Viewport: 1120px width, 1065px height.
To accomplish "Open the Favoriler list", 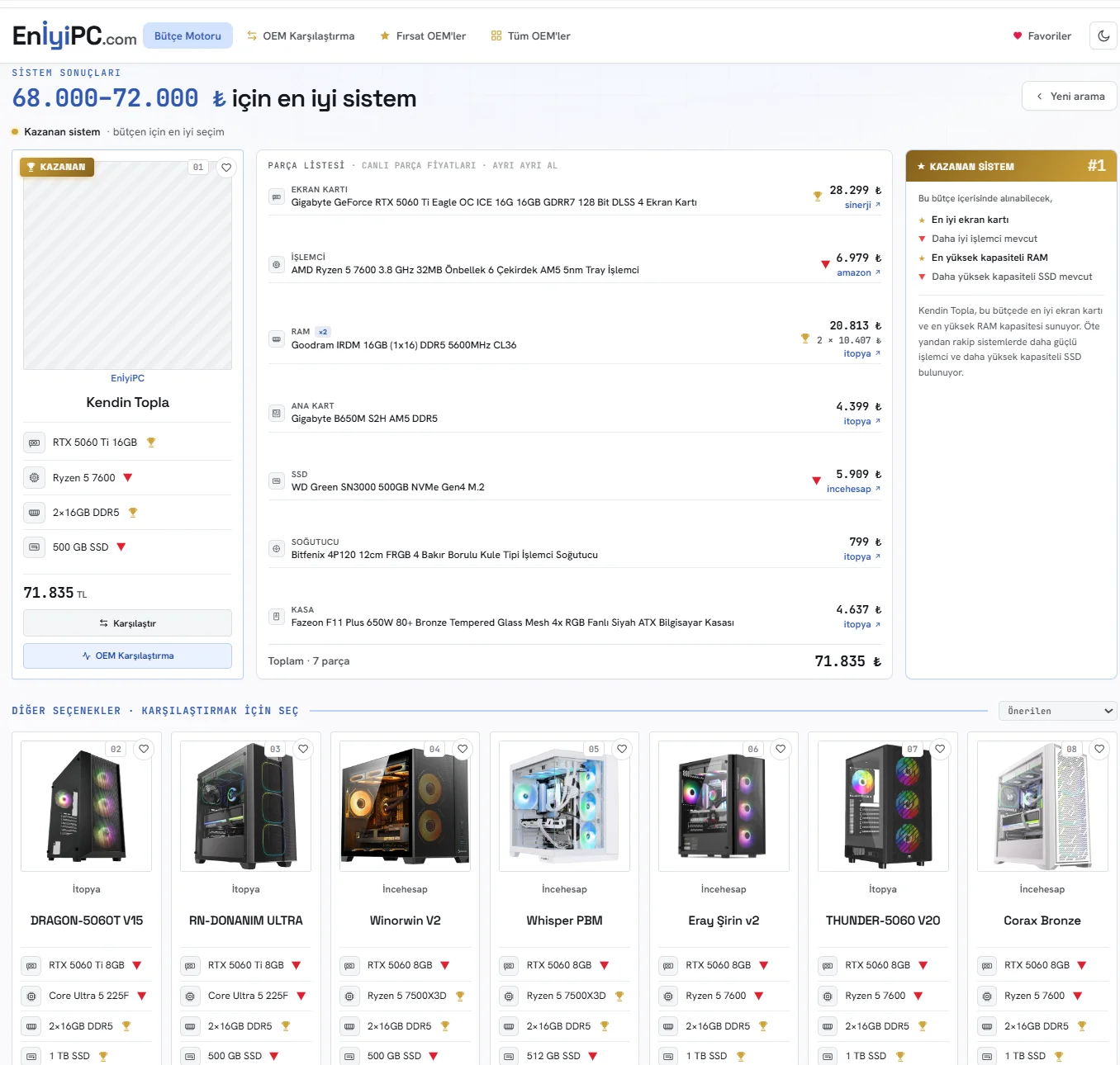I will (x=1042, y=35).
